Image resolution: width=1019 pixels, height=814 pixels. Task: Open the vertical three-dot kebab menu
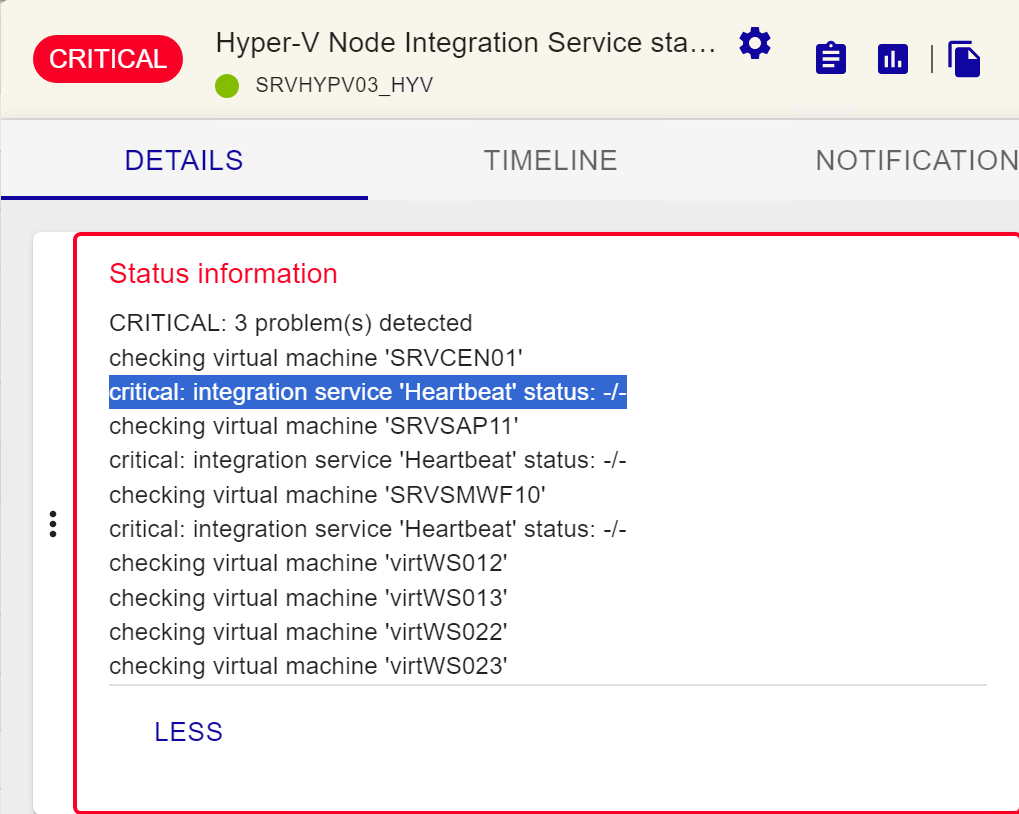coord(52,522)
